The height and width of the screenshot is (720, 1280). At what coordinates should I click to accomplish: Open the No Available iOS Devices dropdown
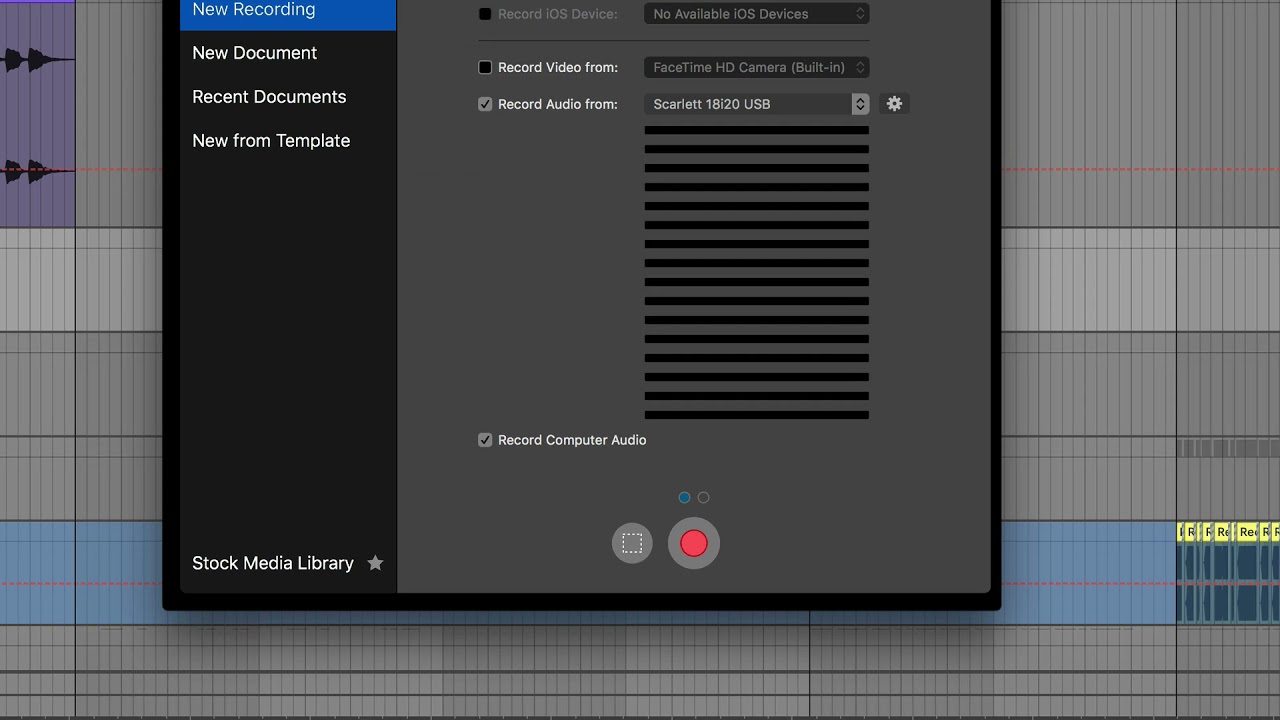tap(756, 14)
